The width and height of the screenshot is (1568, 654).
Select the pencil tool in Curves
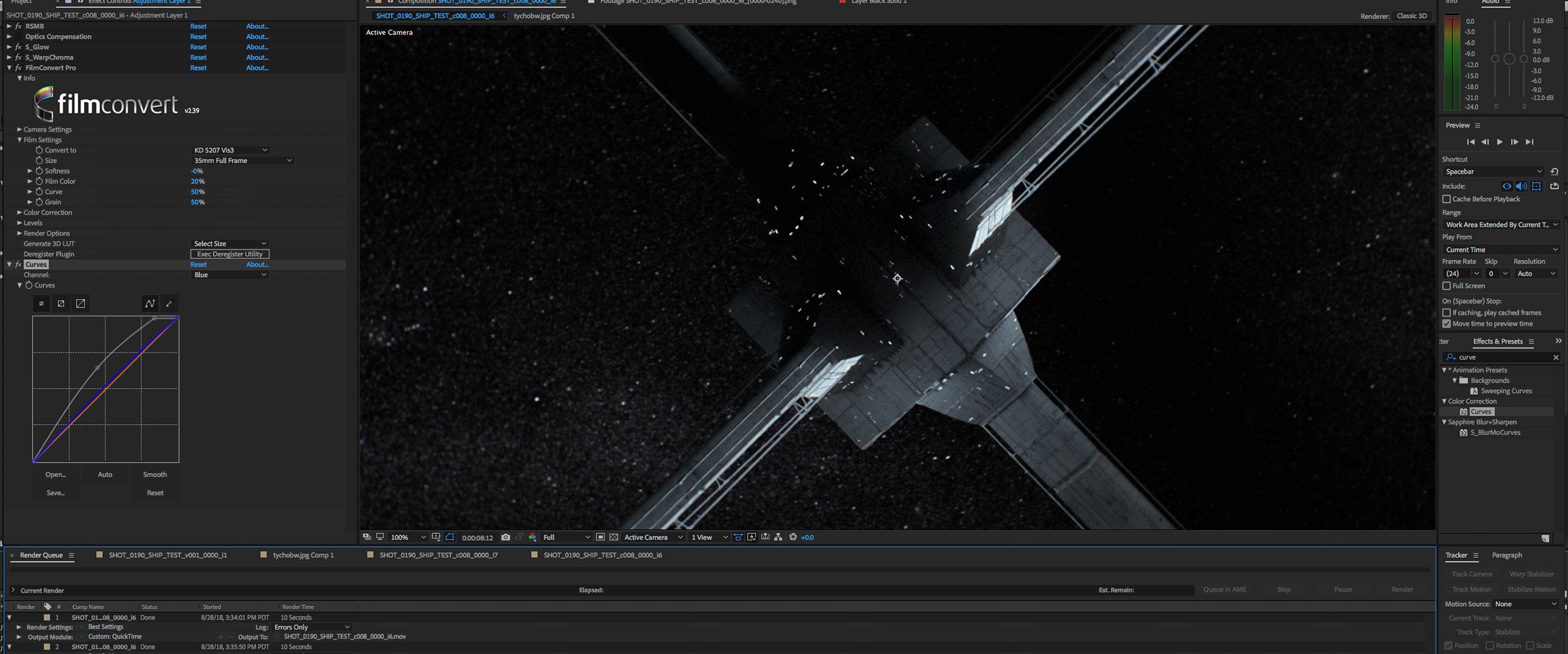click(170, 303)
